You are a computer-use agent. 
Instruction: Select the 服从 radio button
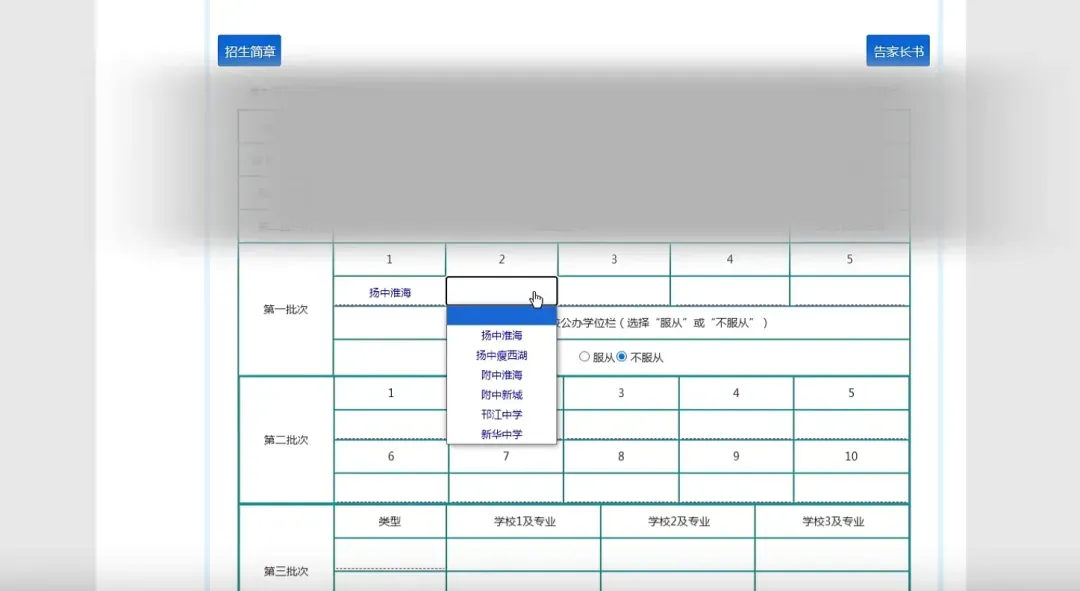584,357
